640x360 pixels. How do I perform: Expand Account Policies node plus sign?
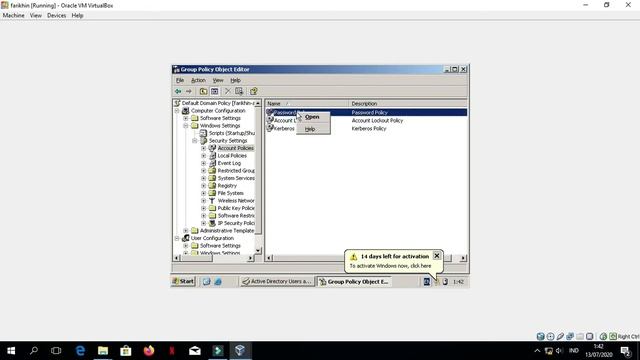click(204, 148)
